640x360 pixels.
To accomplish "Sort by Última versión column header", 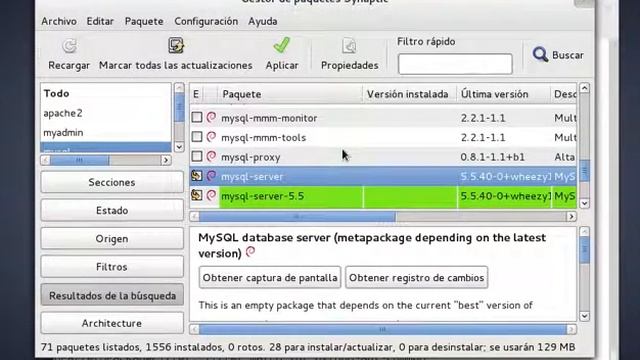I will 503,94.
